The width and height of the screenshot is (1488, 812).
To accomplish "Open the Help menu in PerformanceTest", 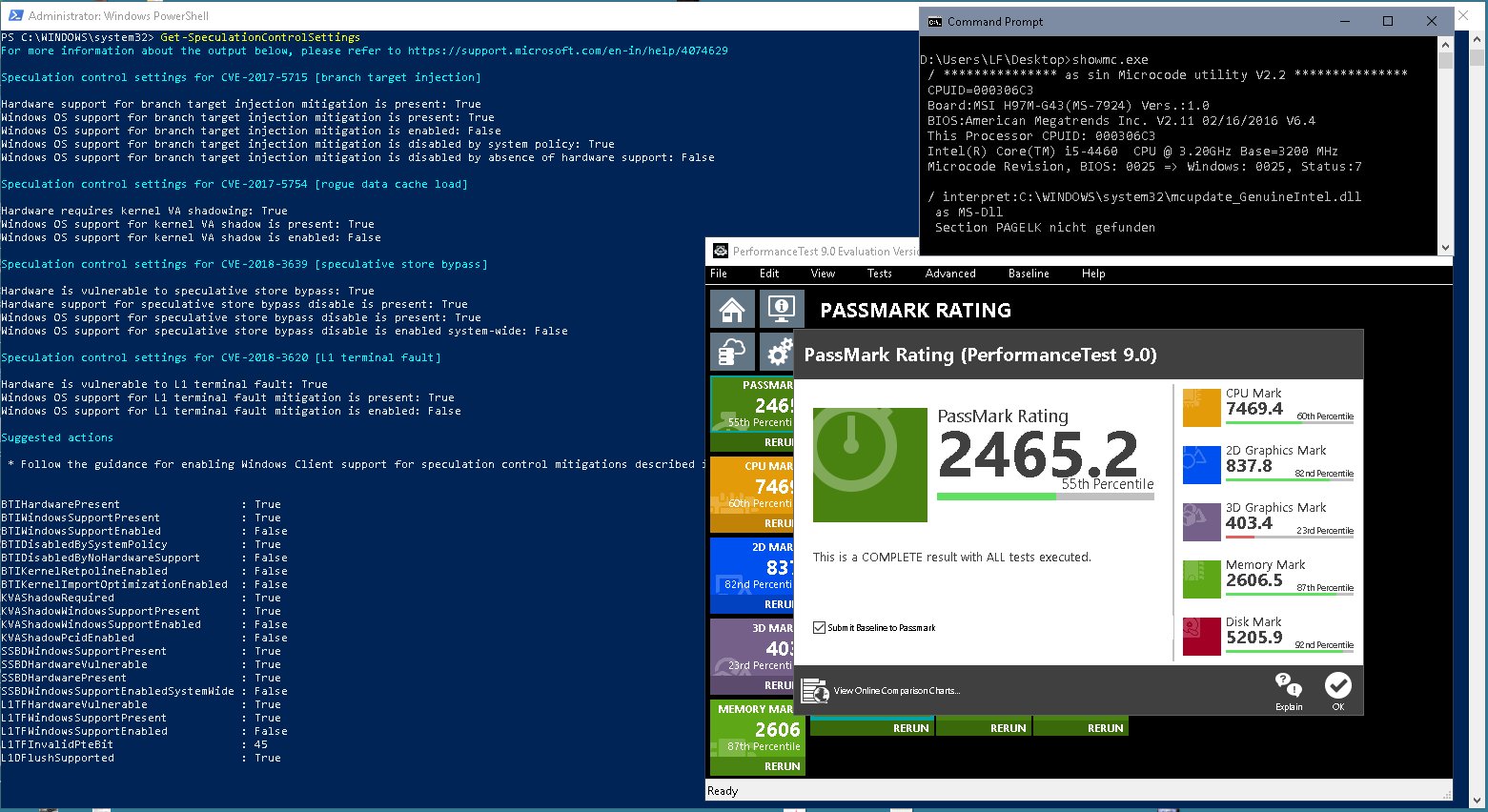I will click(1093, 274).
